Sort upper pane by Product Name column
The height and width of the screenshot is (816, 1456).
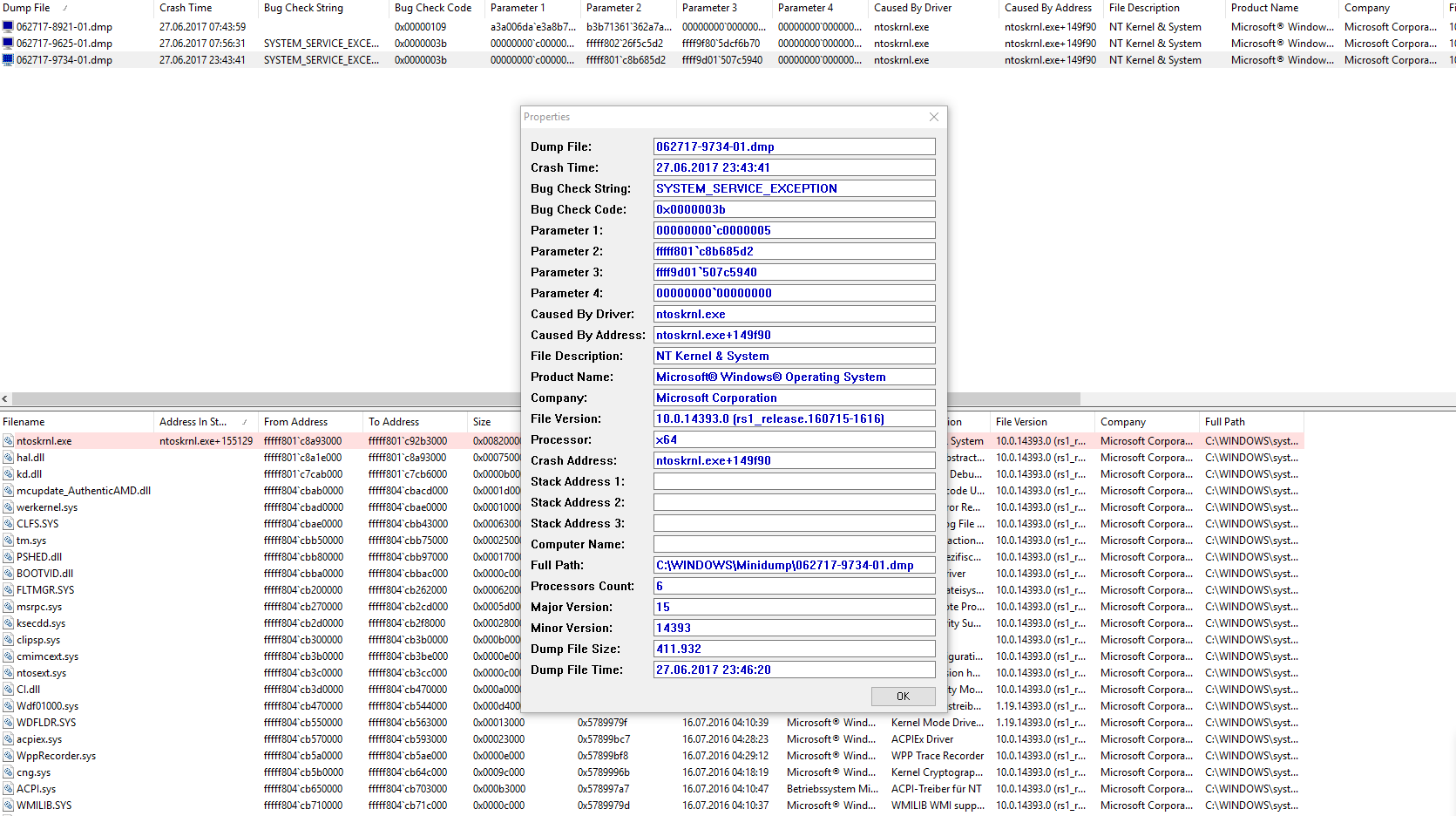(x=1283, y=8)
